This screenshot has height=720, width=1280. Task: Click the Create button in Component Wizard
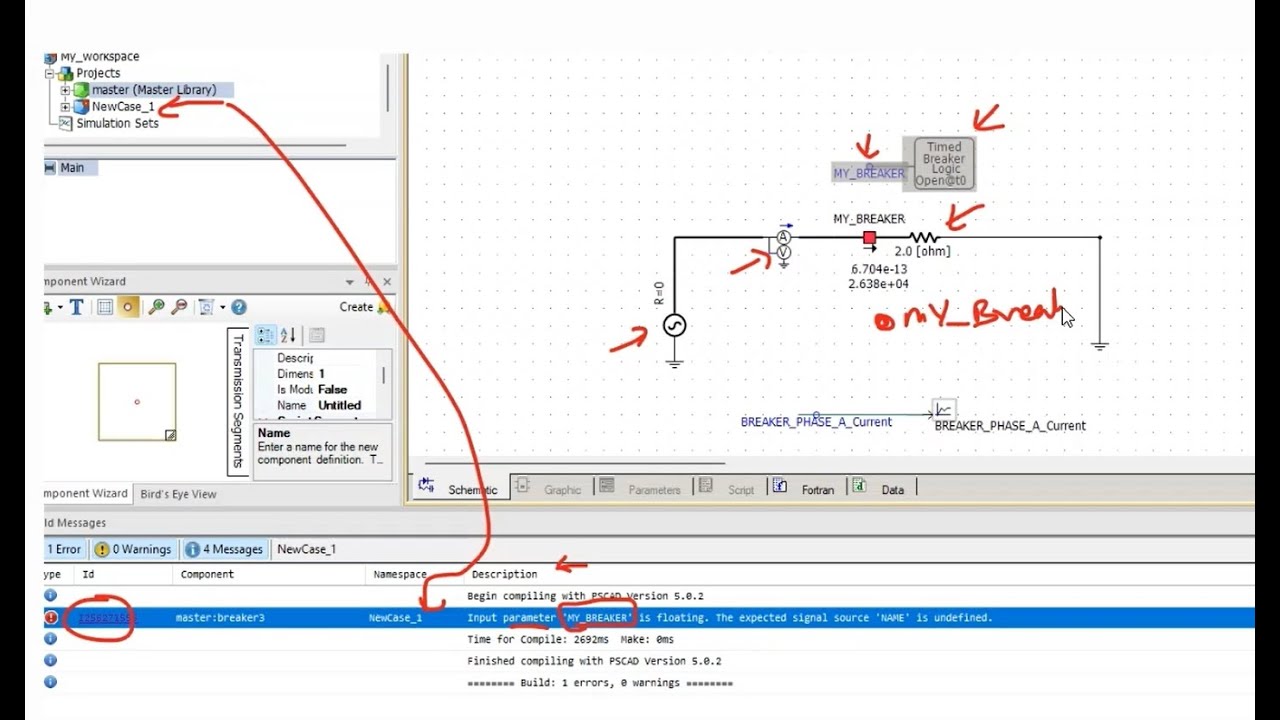[x=364, y=307]
